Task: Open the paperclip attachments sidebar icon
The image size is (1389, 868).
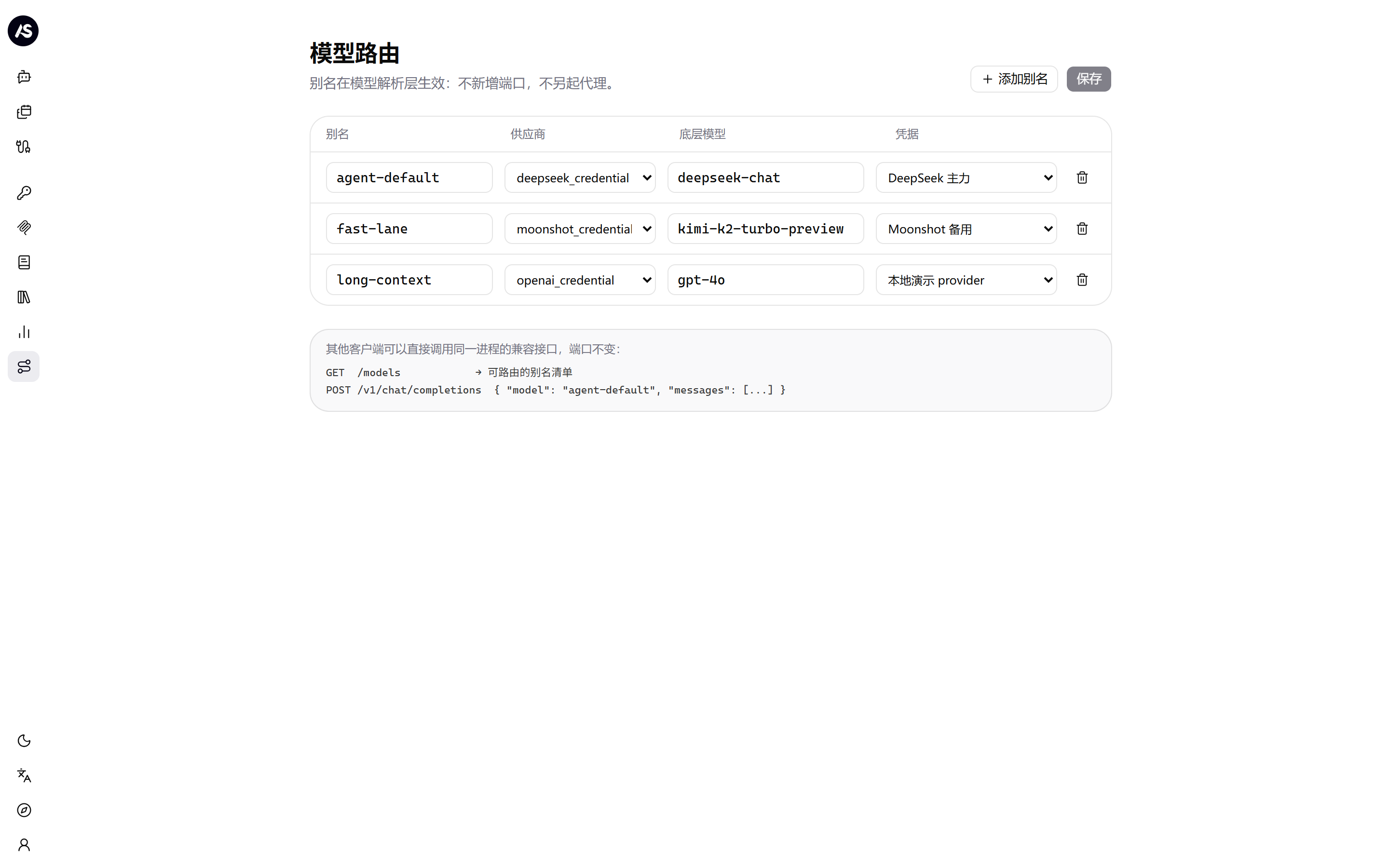Action: click(24, 228)
